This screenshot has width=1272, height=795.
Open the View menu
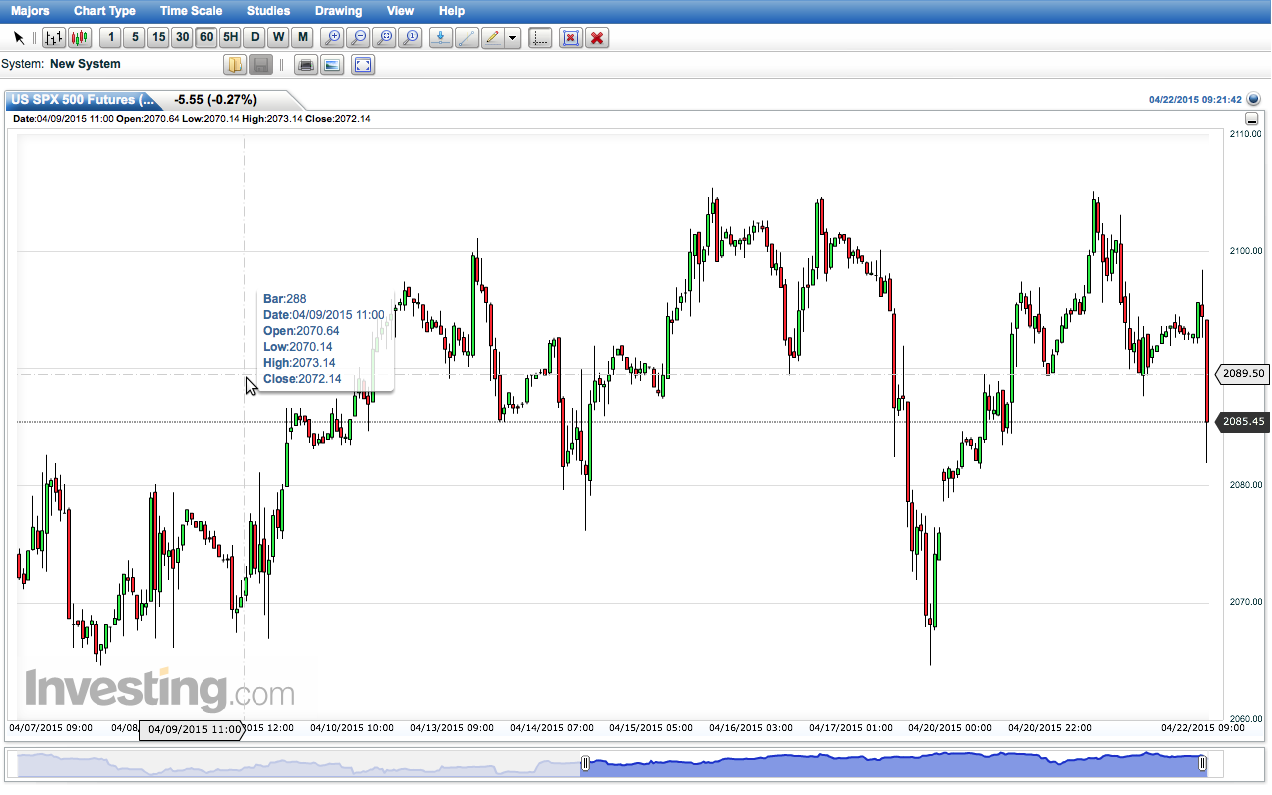click(x=400, y=11)
